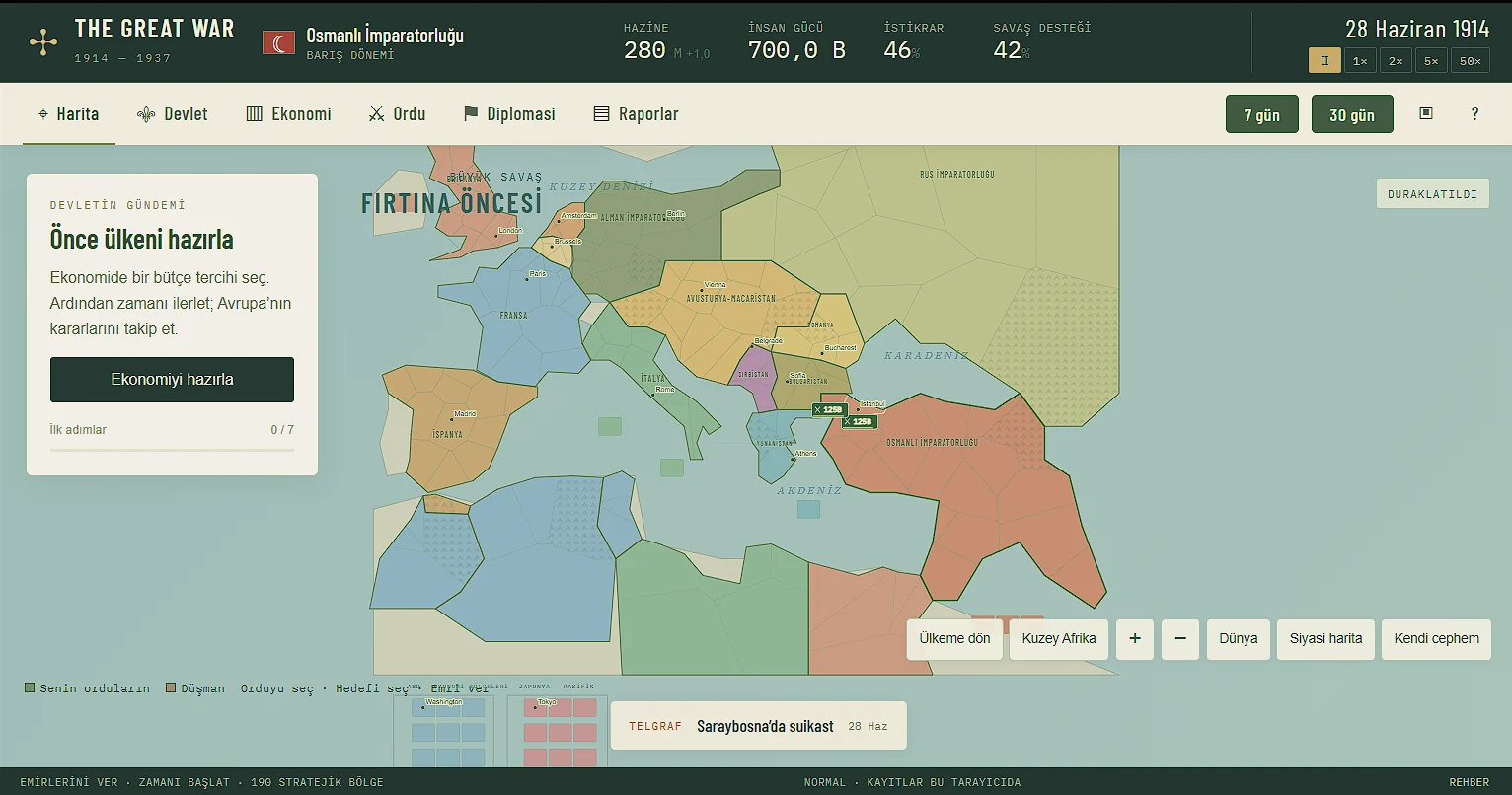Set game speed to 2×
Screen dimensions: 1512x795
click(x=1396, y=60)
